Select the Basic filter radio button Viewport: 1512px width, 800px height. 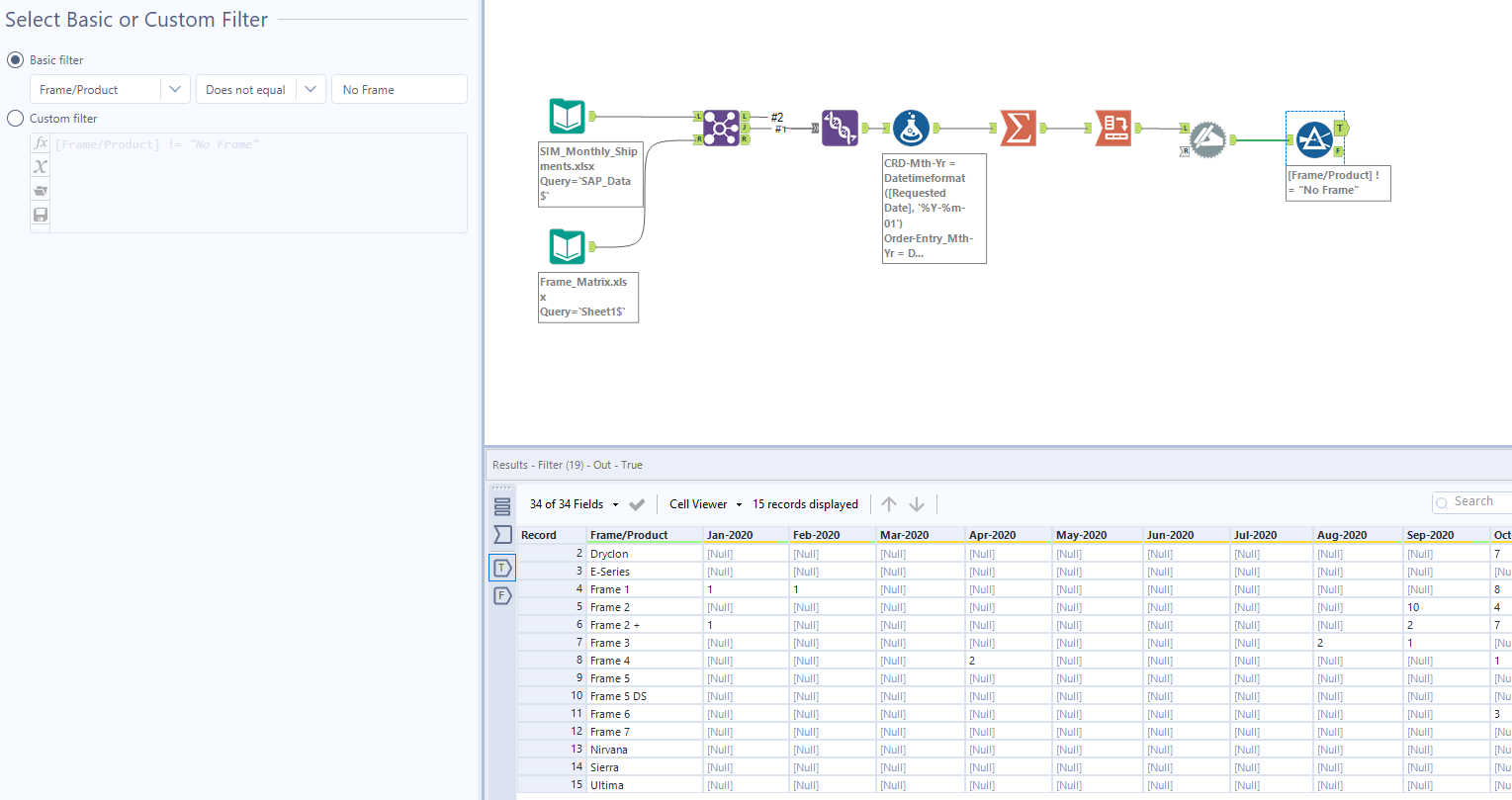click(15, 59)
